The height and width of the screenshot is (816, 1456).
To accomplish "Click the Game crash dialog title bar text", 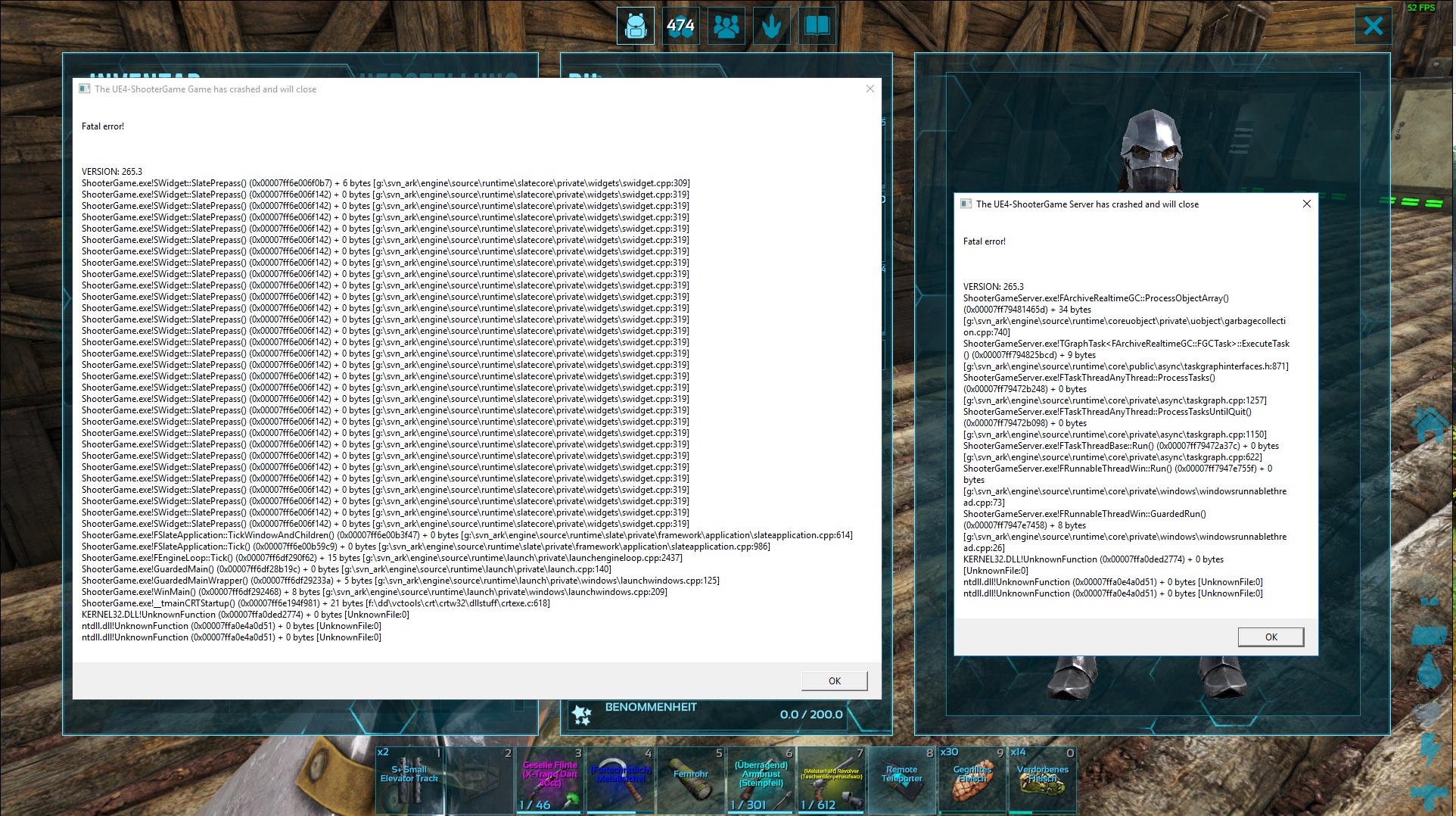I will click(x=206, y=89).
